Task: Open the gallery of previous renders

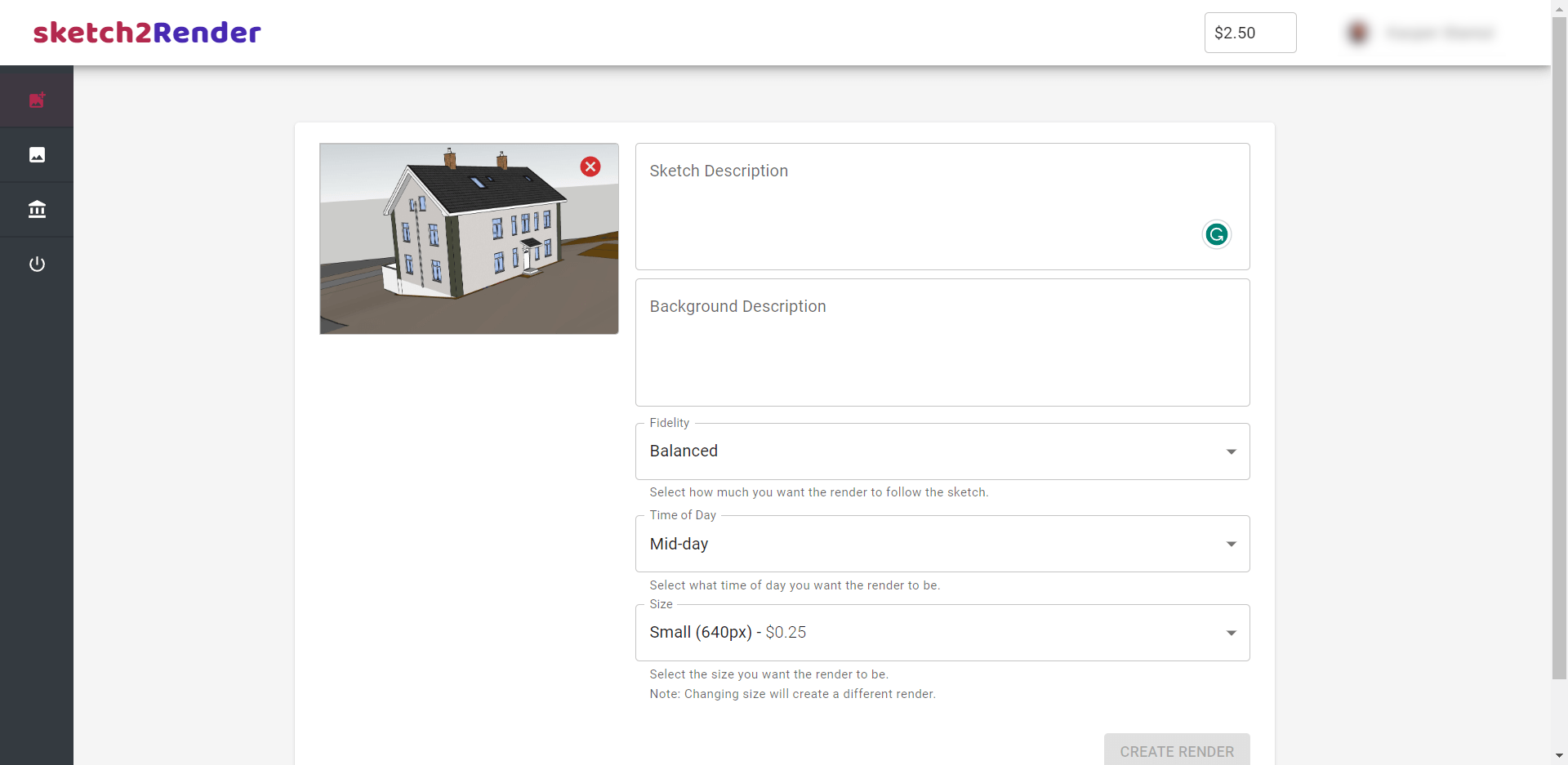Action: click(x=37, y=154)
